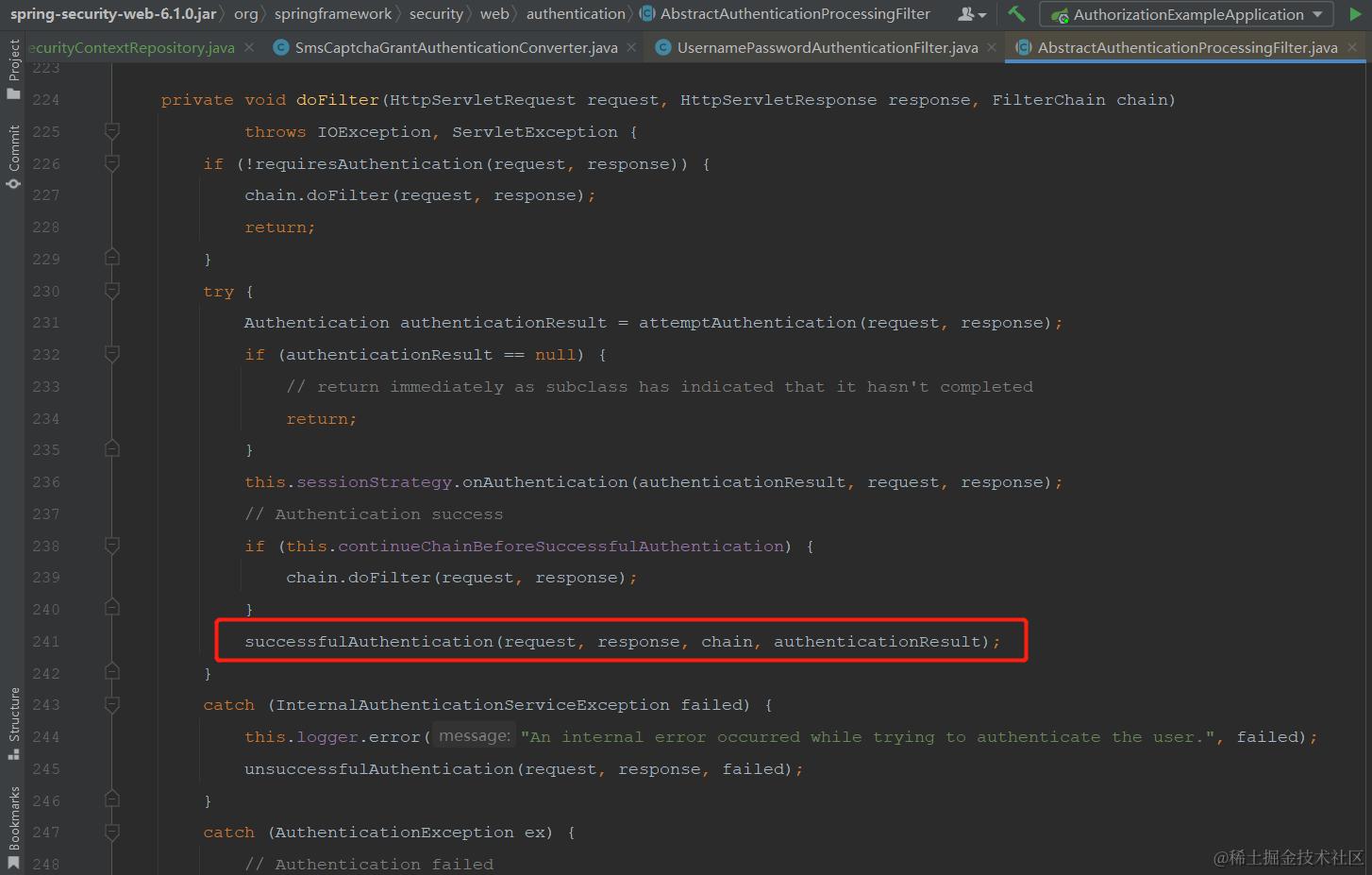This screenshot has width=1372, height=875.
Task: Open the dropdown arrow next to the profile icon
Action: coord(981,14)
